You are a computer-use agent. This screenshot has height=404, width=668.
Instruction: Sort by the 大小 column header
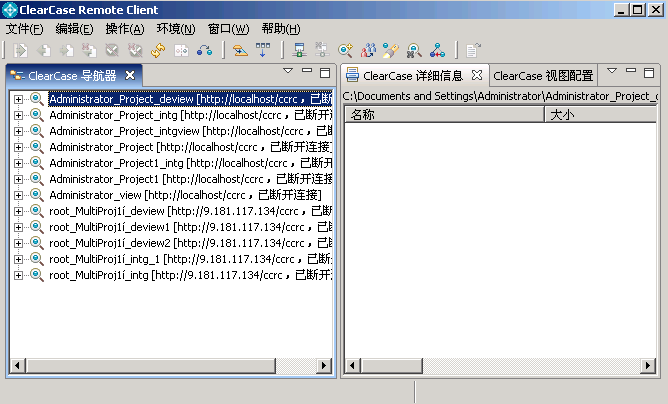click(601, 115)
